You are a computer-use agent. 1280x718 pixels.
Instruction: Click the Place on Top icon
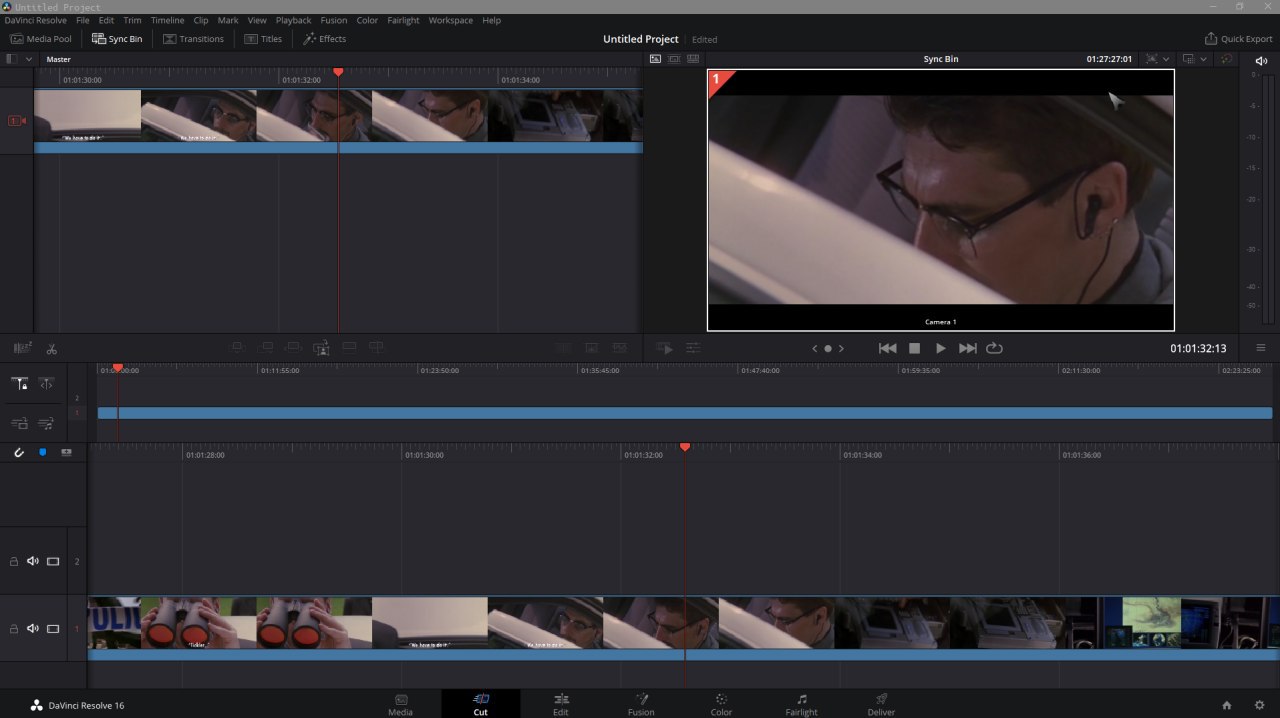coord(349,347)
